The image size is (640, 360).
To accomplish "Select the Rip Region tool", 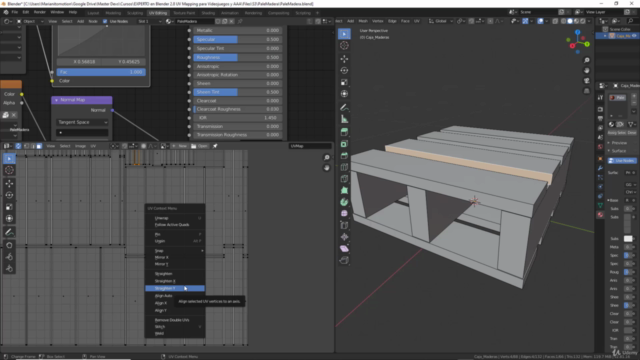I will coord(344,260).
